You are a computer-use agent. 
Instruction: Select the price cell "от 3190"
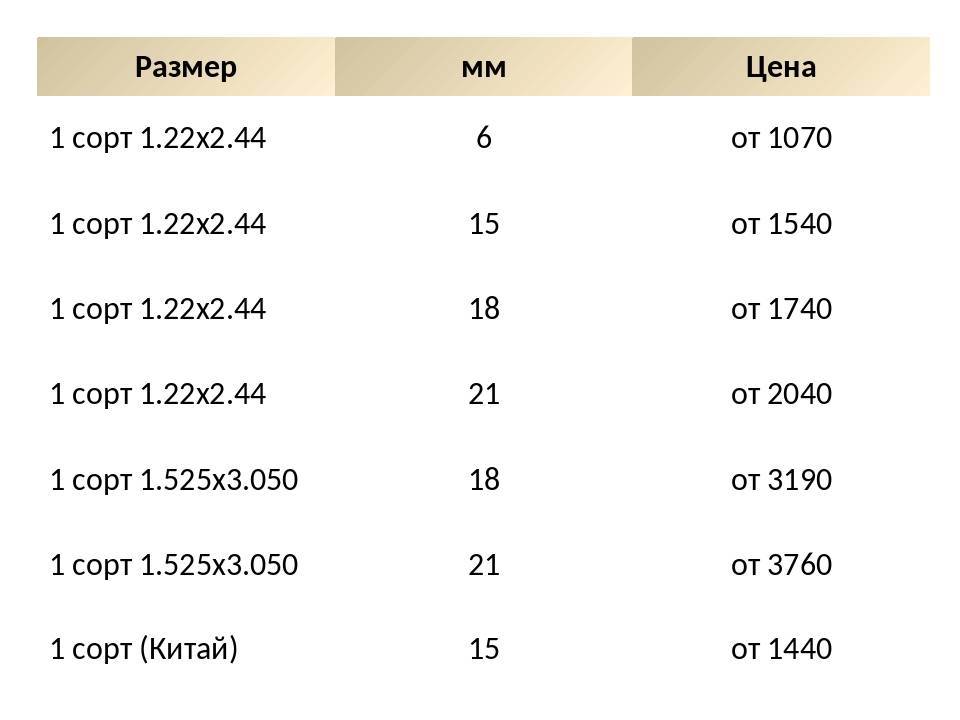781,480
